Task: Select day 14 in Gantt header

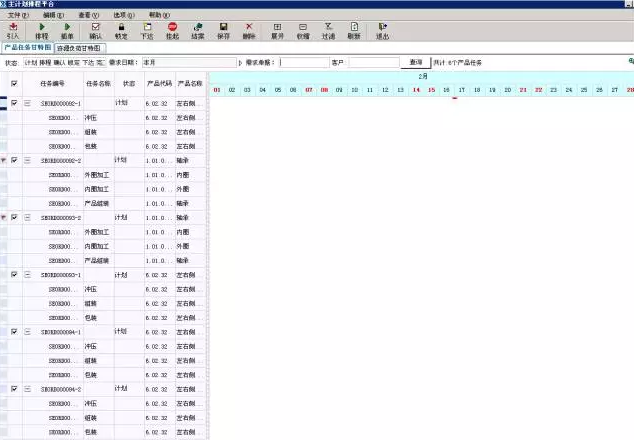Action: click(416, 90)
